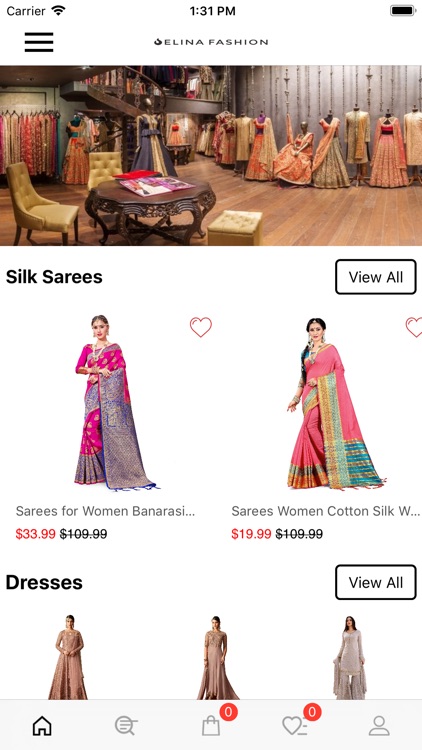Tap the boutique store banner image
This screenshot has width=422, height=750.
point(211,155)
